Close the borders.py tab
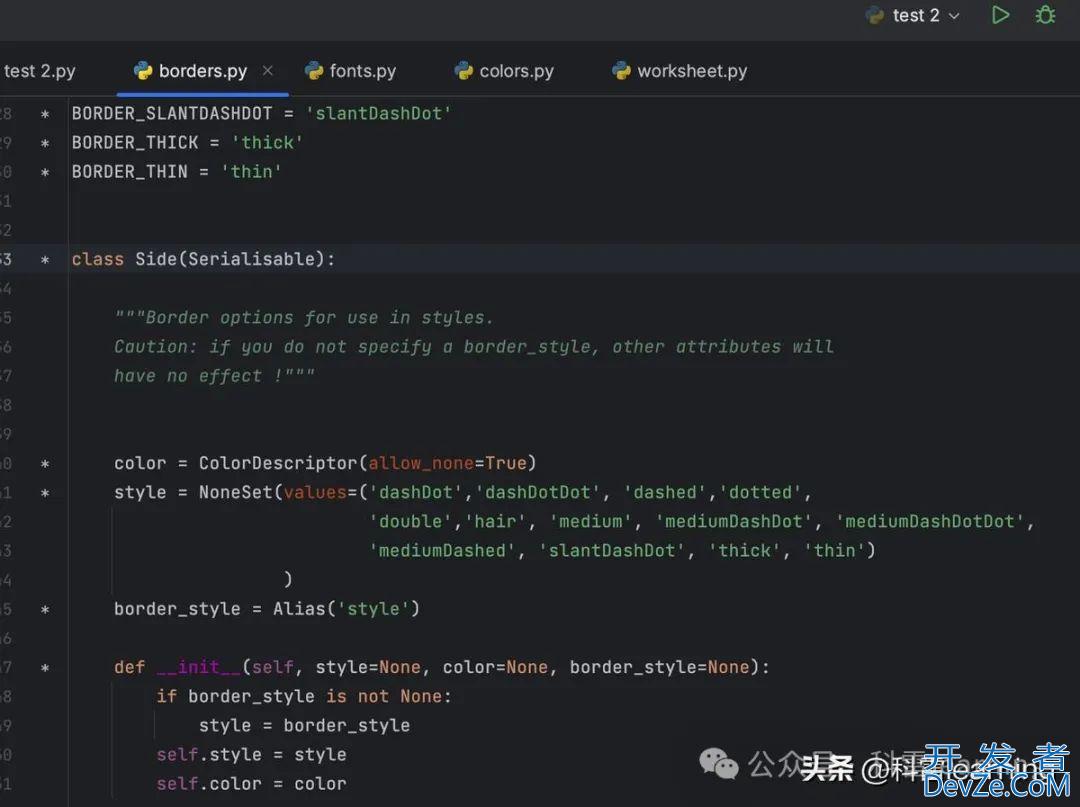 pos(268,70)
